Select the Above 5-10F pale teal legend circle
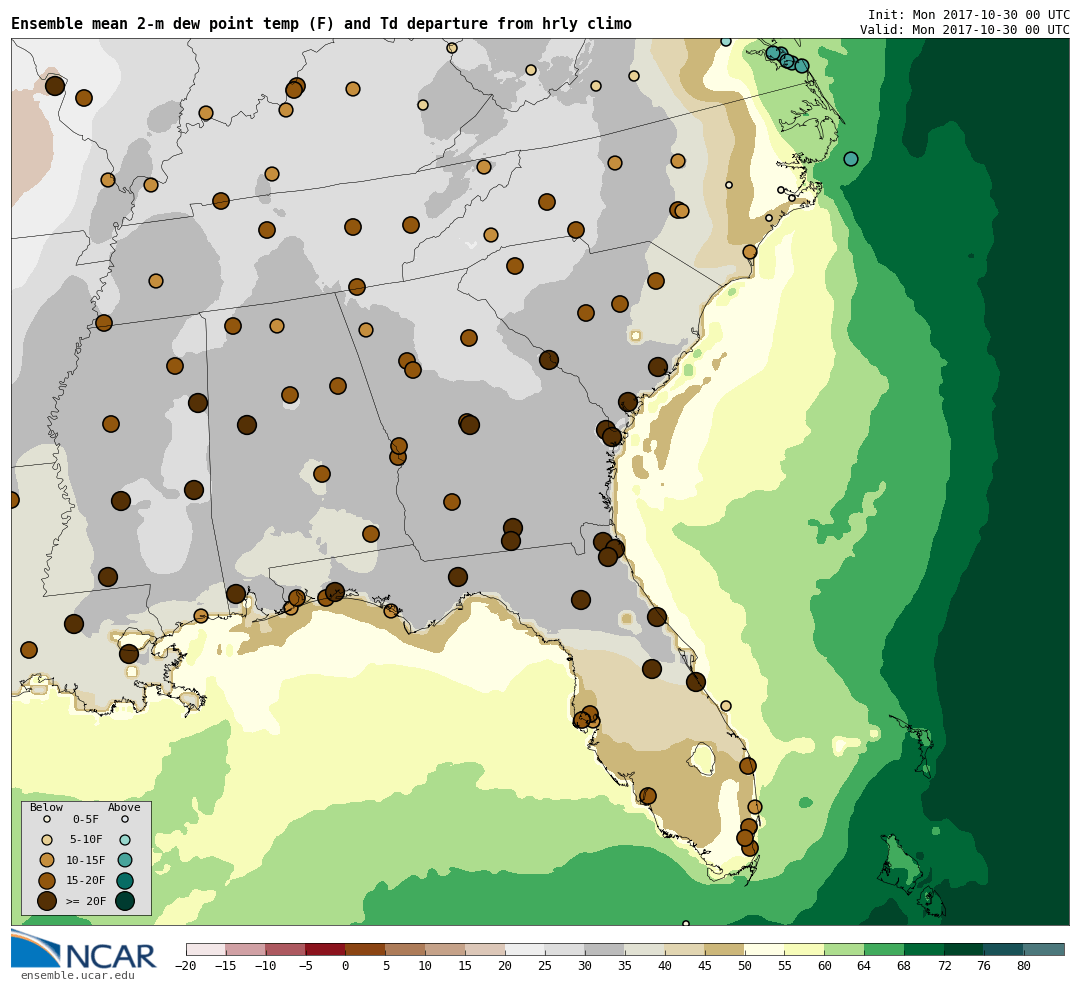This screenshot has height=988, width=1080. coord(125,840)
